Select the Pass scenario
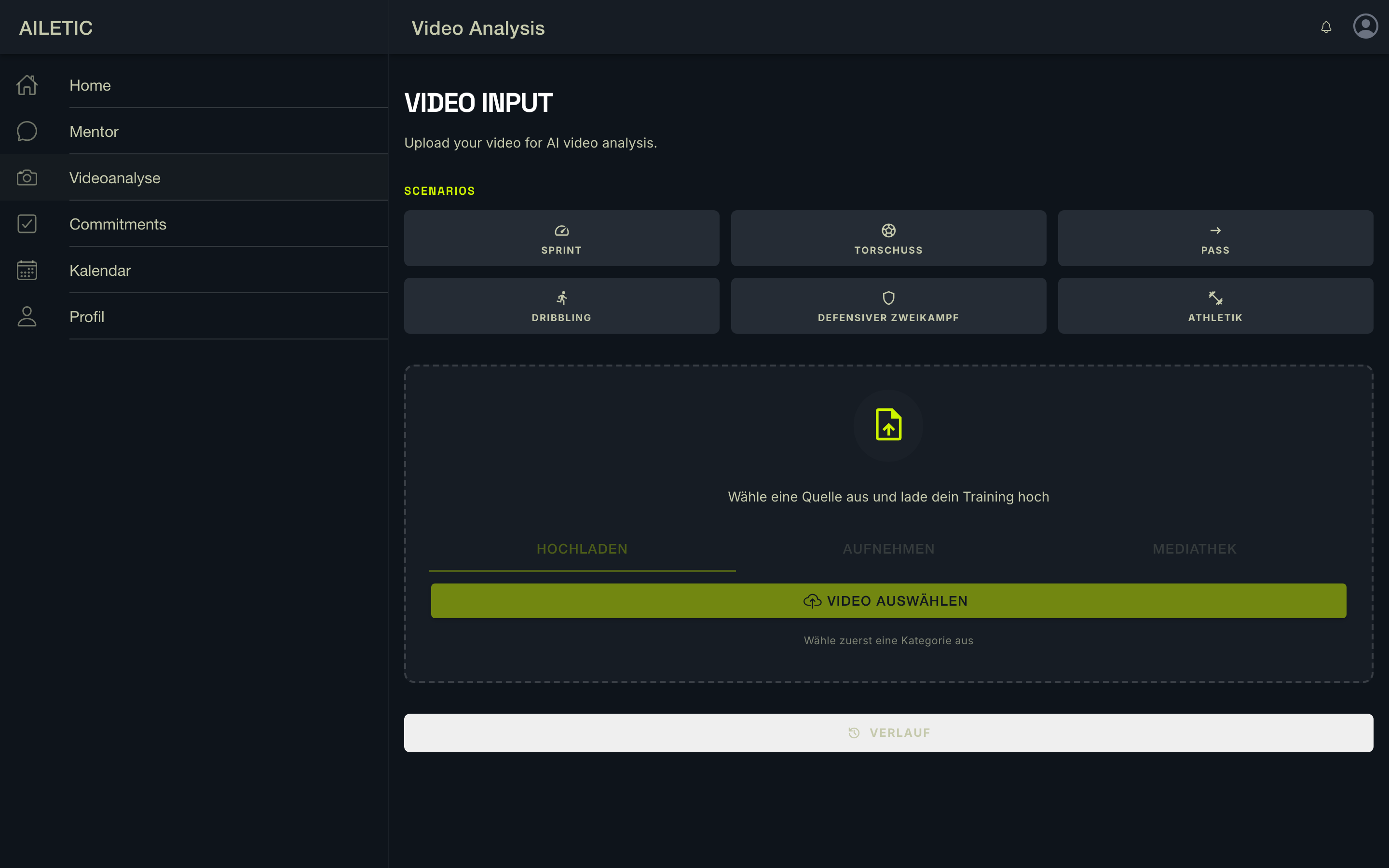 click(x=1216, y=238)
